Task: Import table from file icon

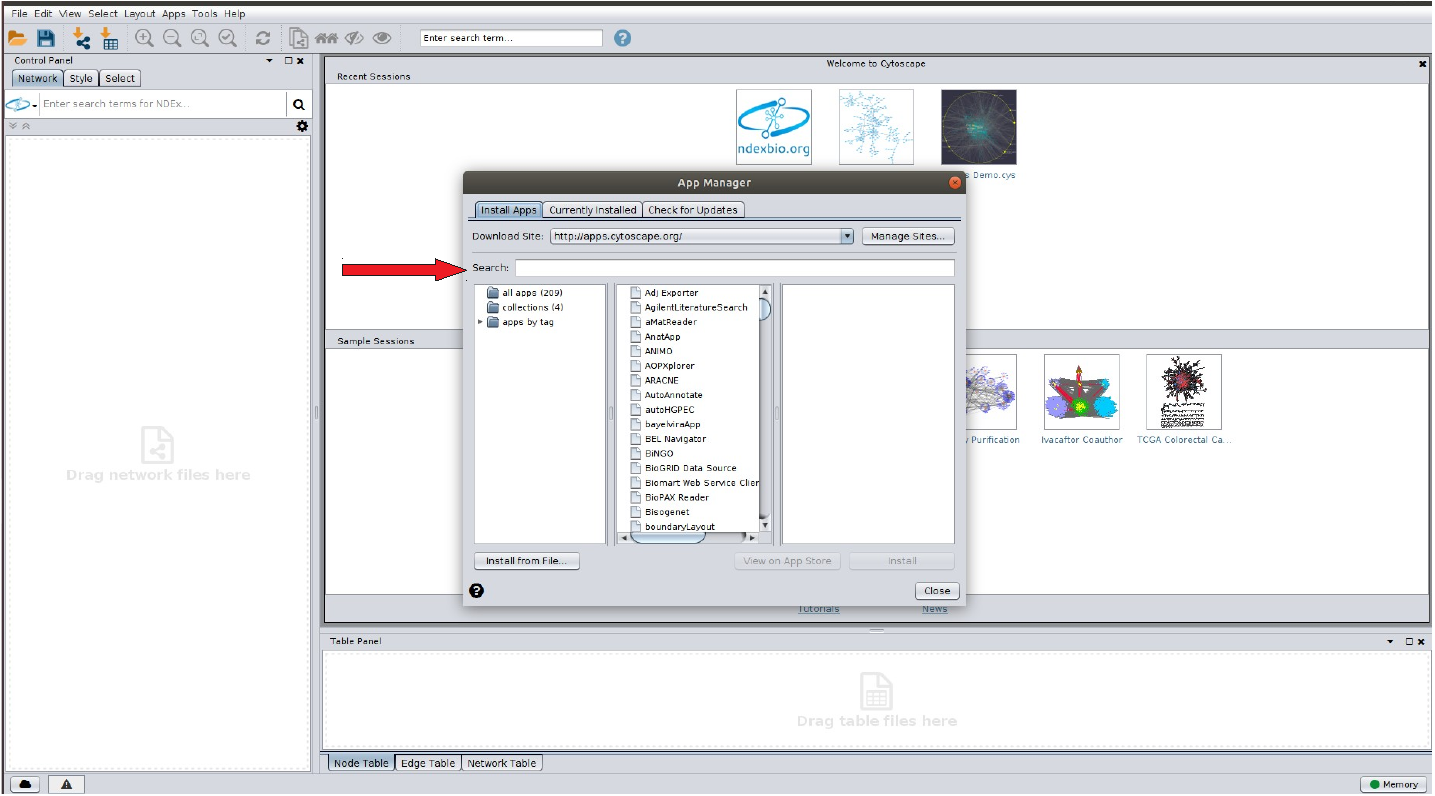Action: coord(109,38)
